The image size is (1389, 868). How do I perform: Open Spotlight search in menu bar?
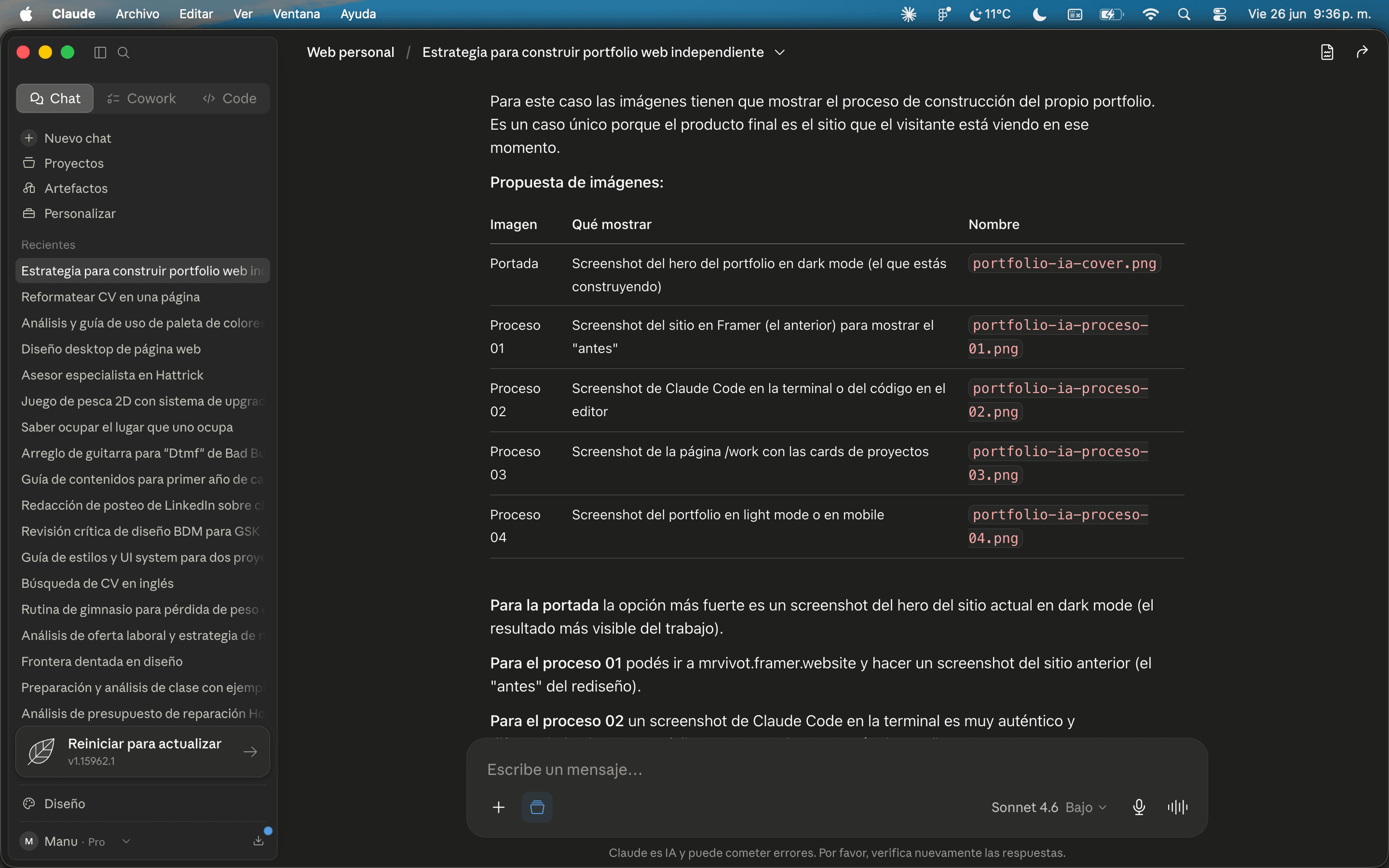pos(1184,14)
